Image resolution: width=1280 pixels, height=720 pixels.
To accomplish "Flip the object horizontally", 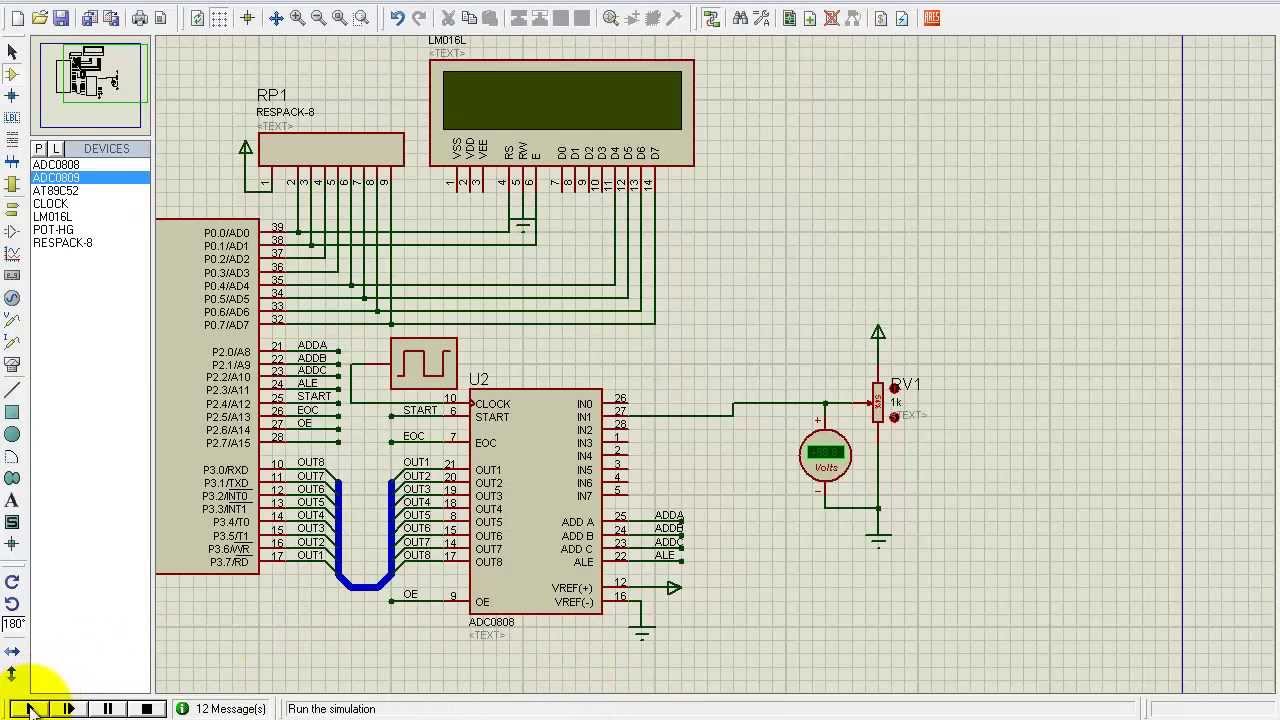I will 12,651.
